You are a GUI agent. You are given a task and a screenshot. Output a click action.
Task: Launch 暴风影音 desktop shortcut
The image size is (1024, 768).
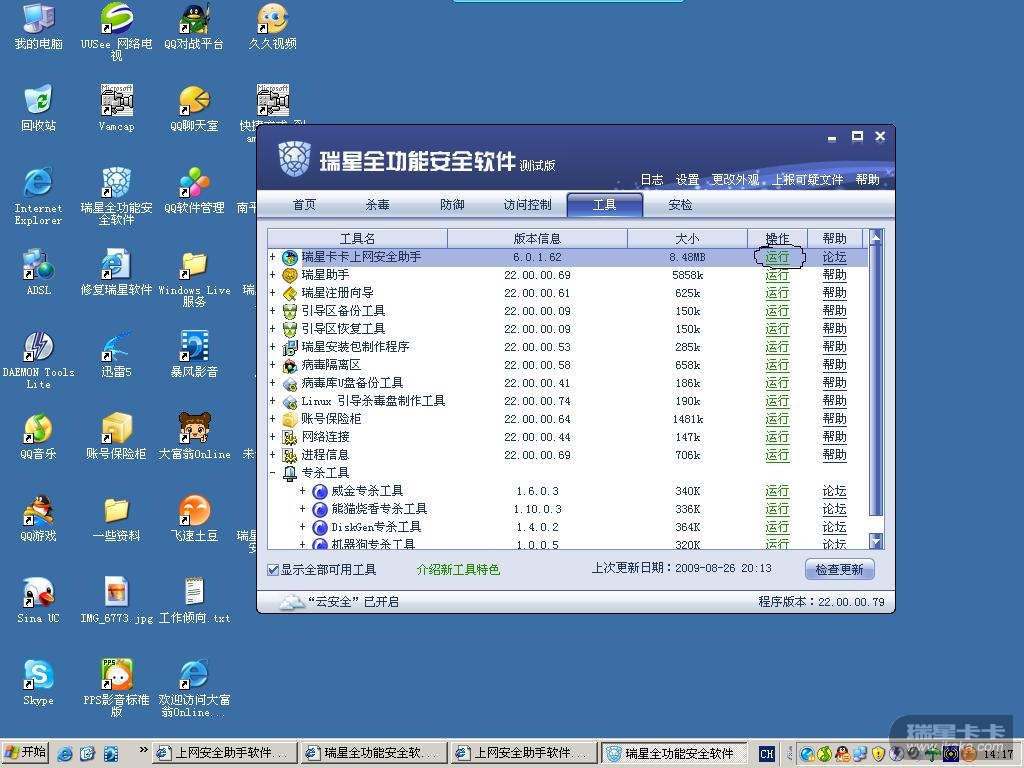click(194, 355)
